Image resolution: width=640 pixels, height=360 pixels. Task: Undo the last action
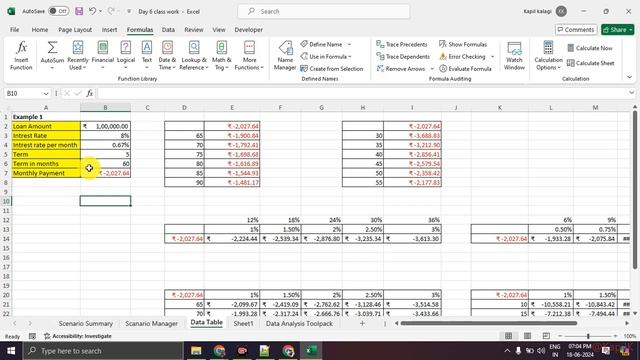tap(93, 11)
